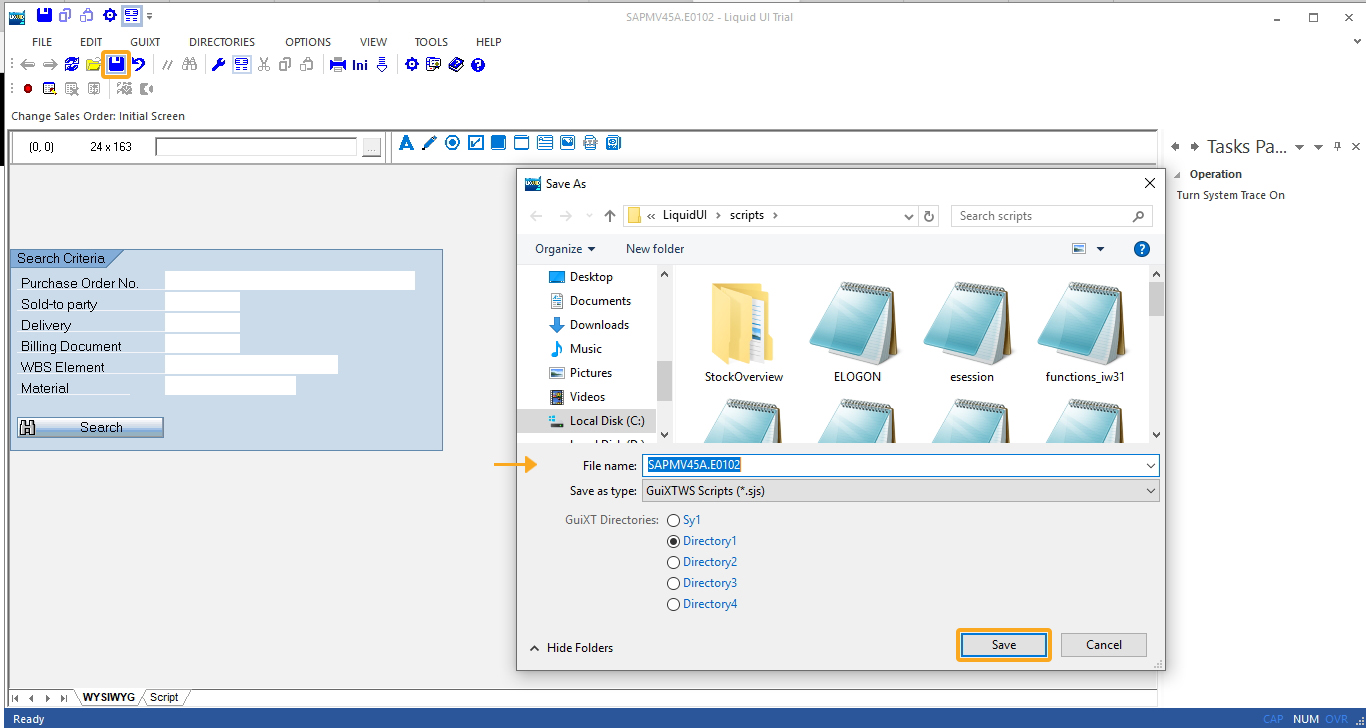Click the Purchase Order No. input field
1366x728 pixels.
click(290, 281)
